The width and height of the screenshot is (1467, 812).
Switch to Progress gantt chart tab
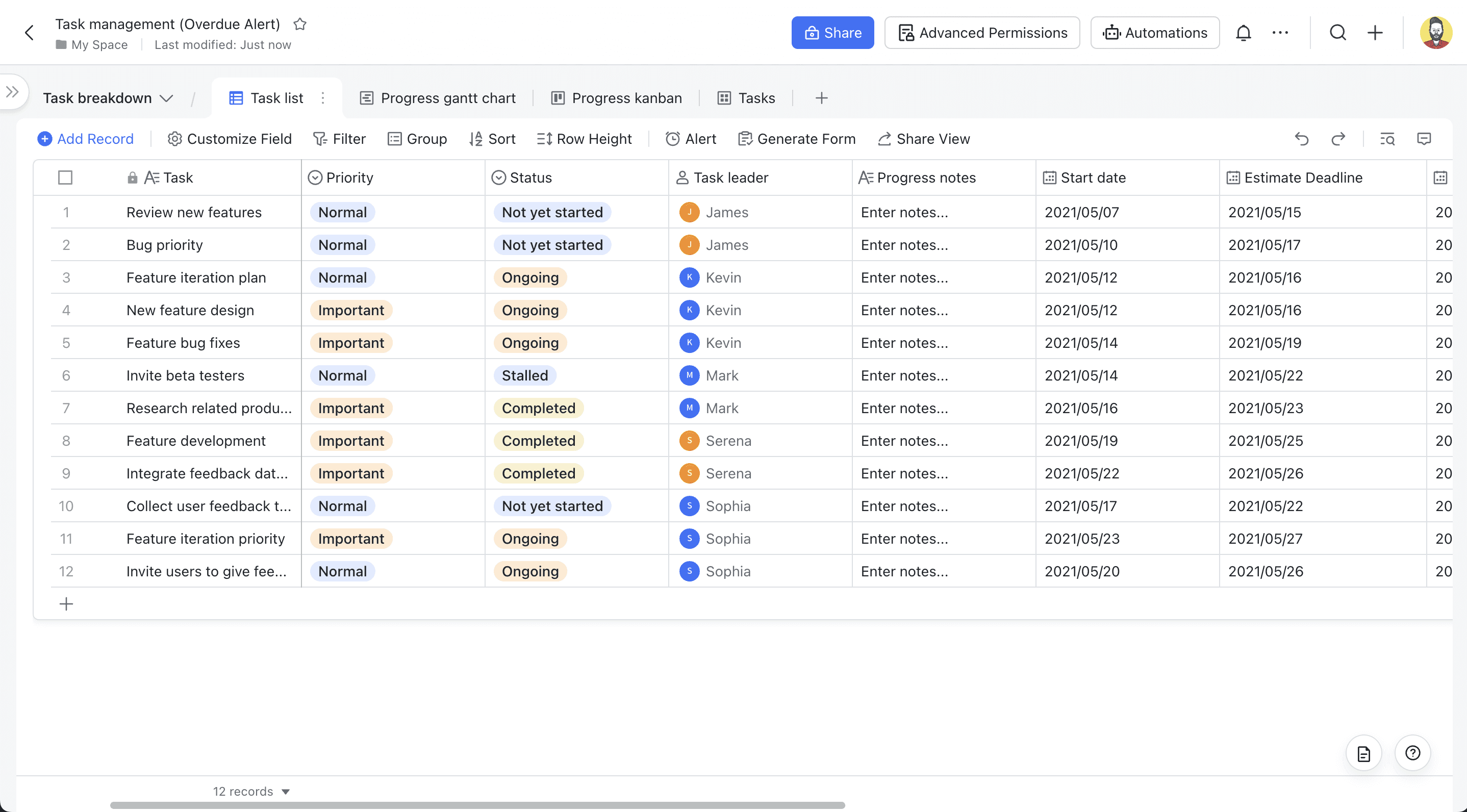pos(437,98)
